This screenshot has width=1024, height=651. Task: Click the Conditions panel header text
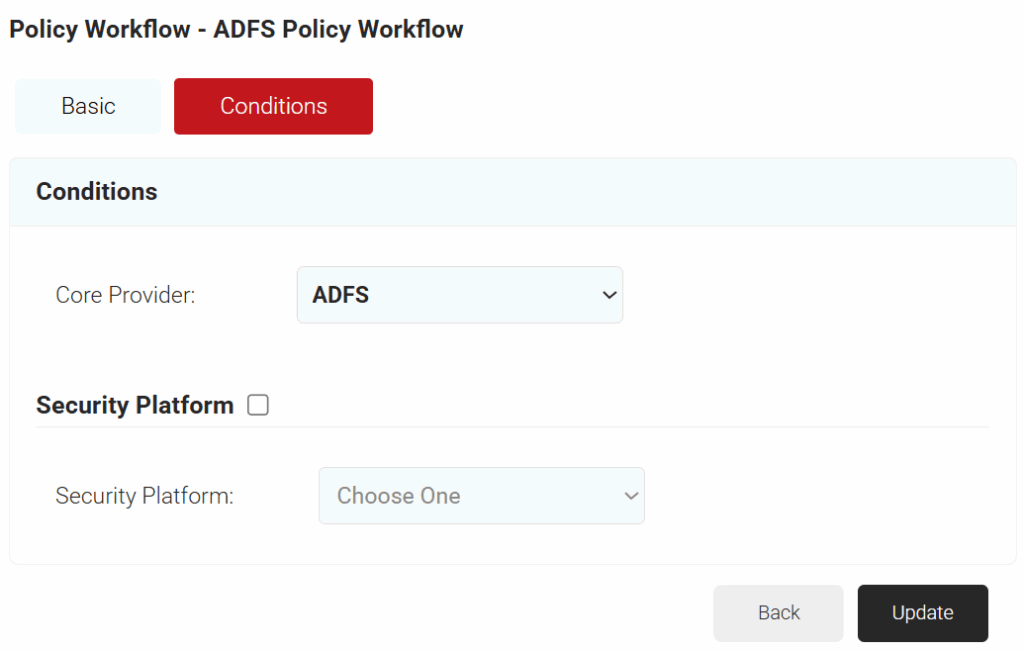click(x=97, y=192)
